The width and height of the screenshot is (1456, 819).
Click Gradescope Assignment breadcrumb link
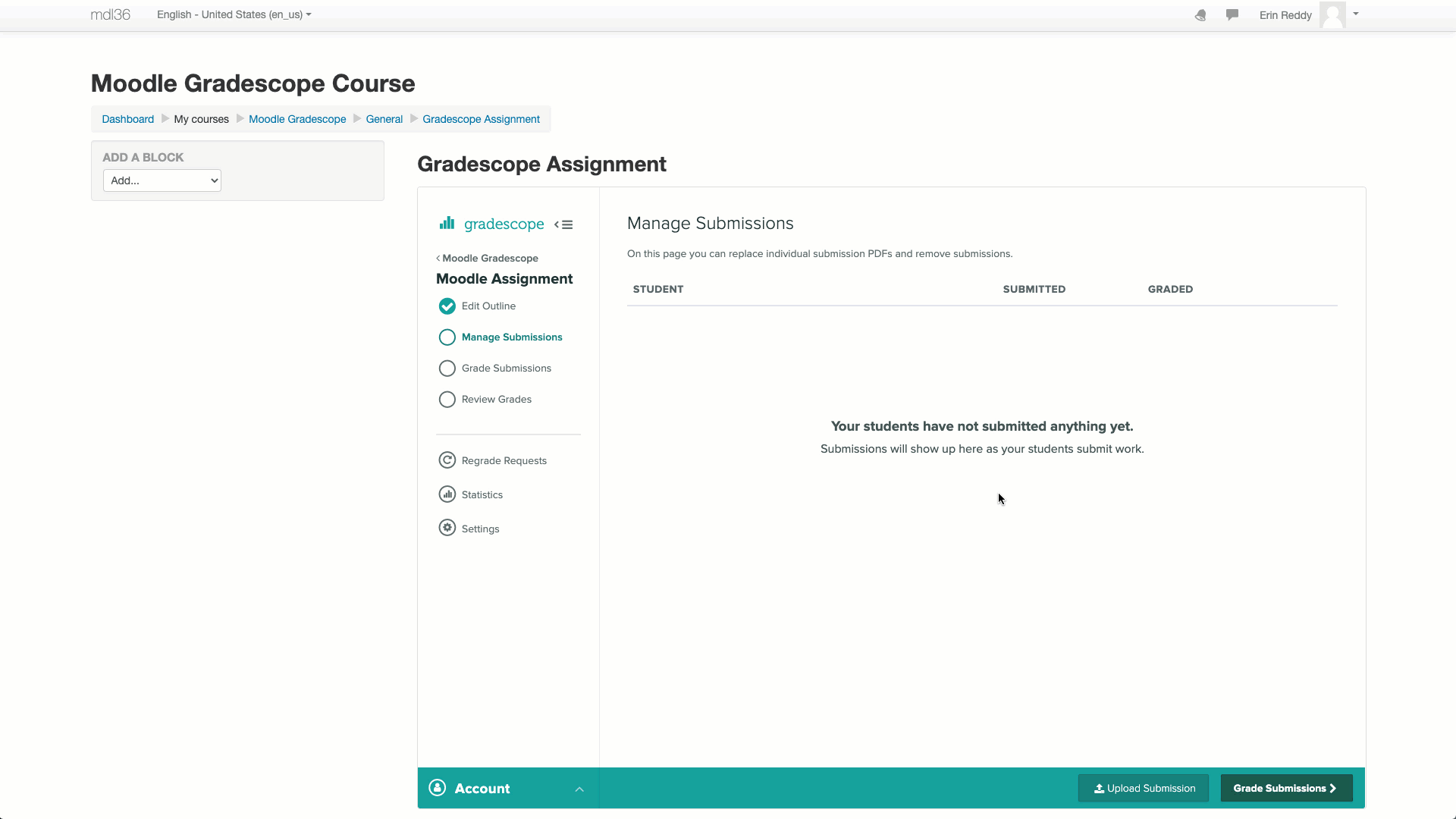482,119
